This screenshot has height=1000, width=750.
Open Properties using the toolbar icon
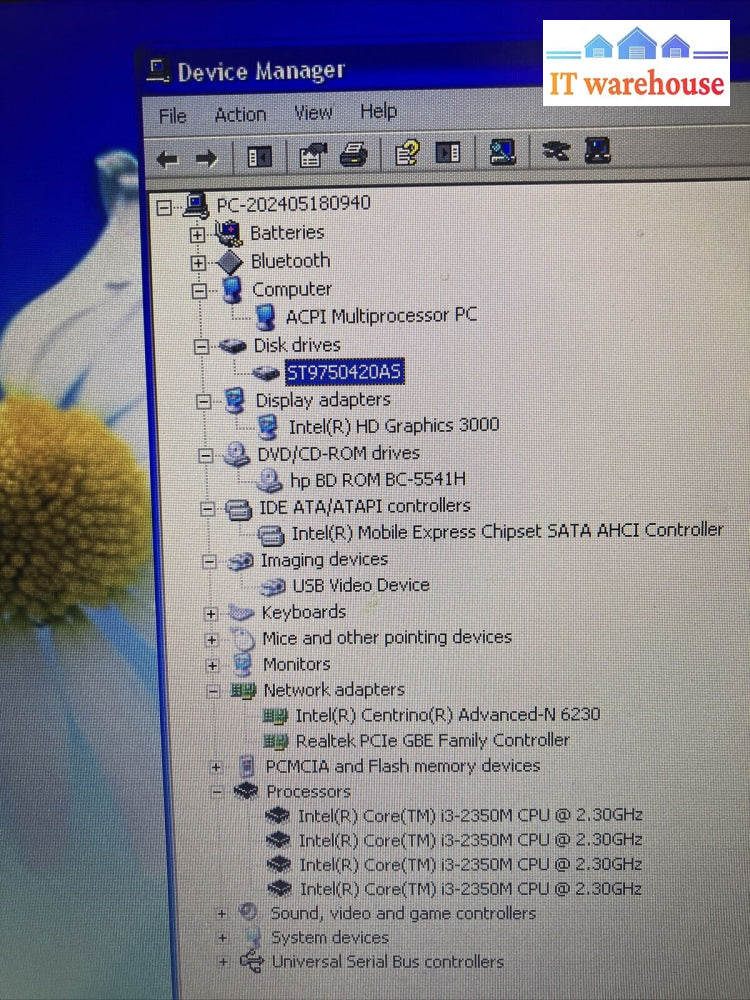[x=313, y=155]
